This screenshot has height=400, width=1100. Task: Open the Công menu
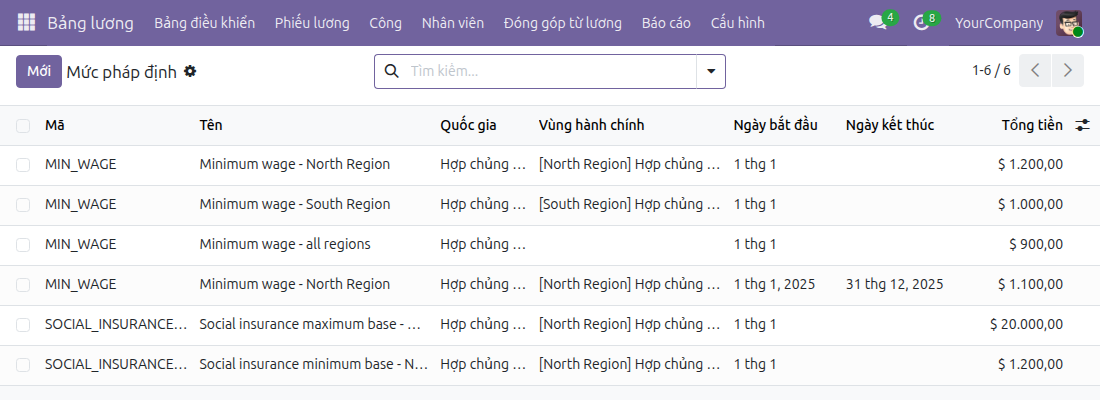(x=385, y=23)
